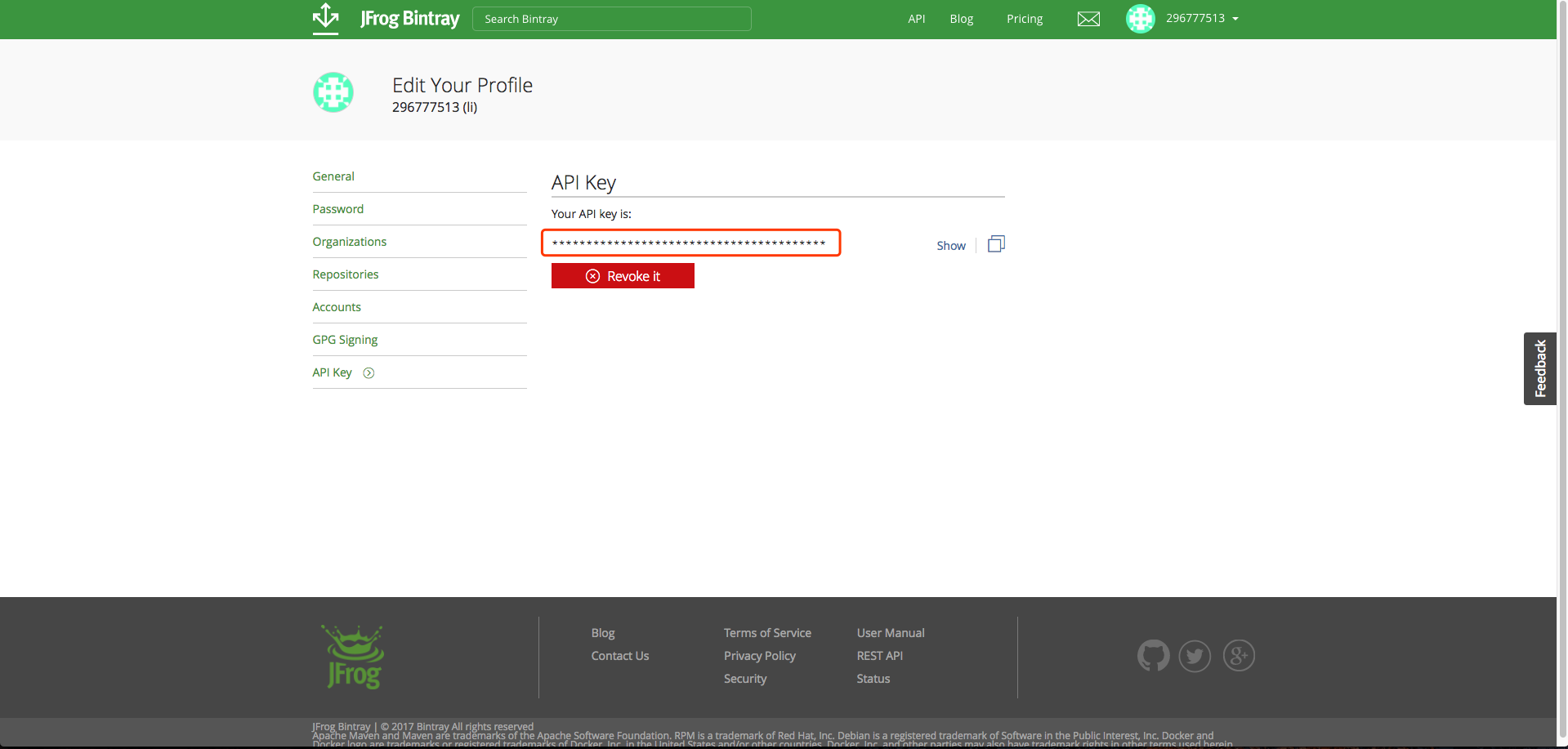
Task: Click the arrow icon next to API Key sidebar item
Action: 369,373
